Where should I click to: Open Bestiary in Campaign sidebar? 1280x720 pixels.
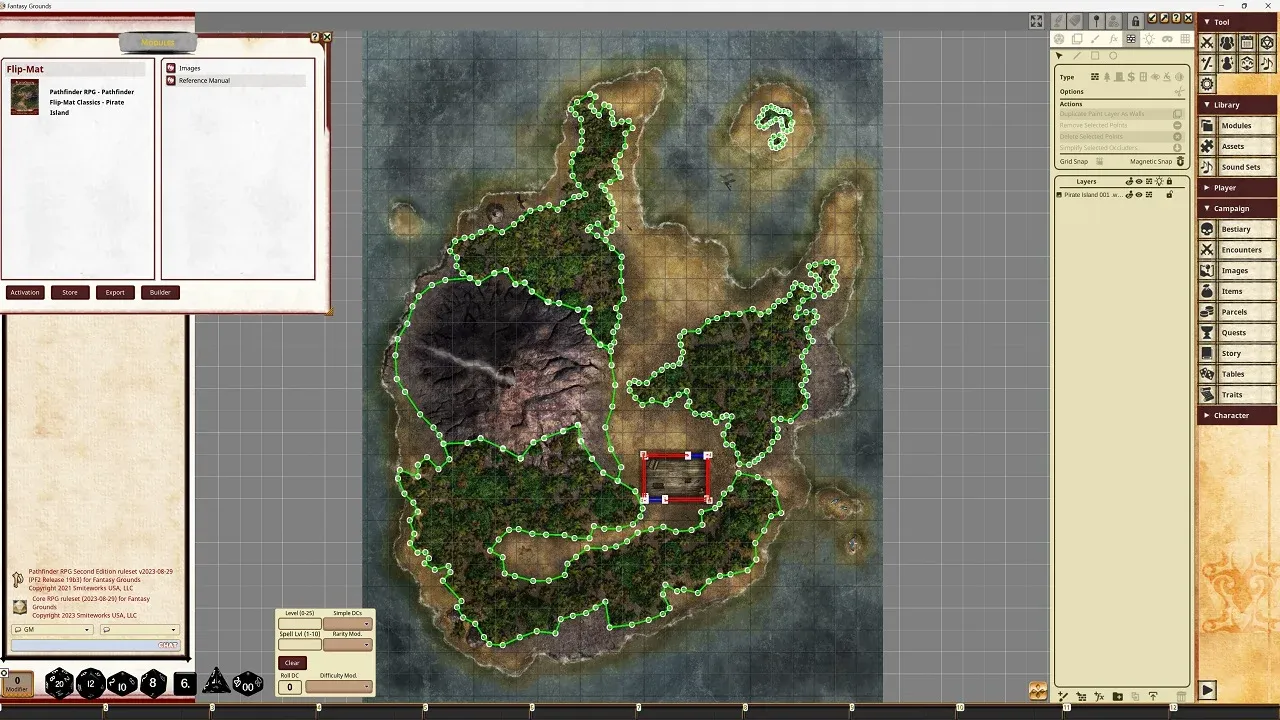point(1236,229)
